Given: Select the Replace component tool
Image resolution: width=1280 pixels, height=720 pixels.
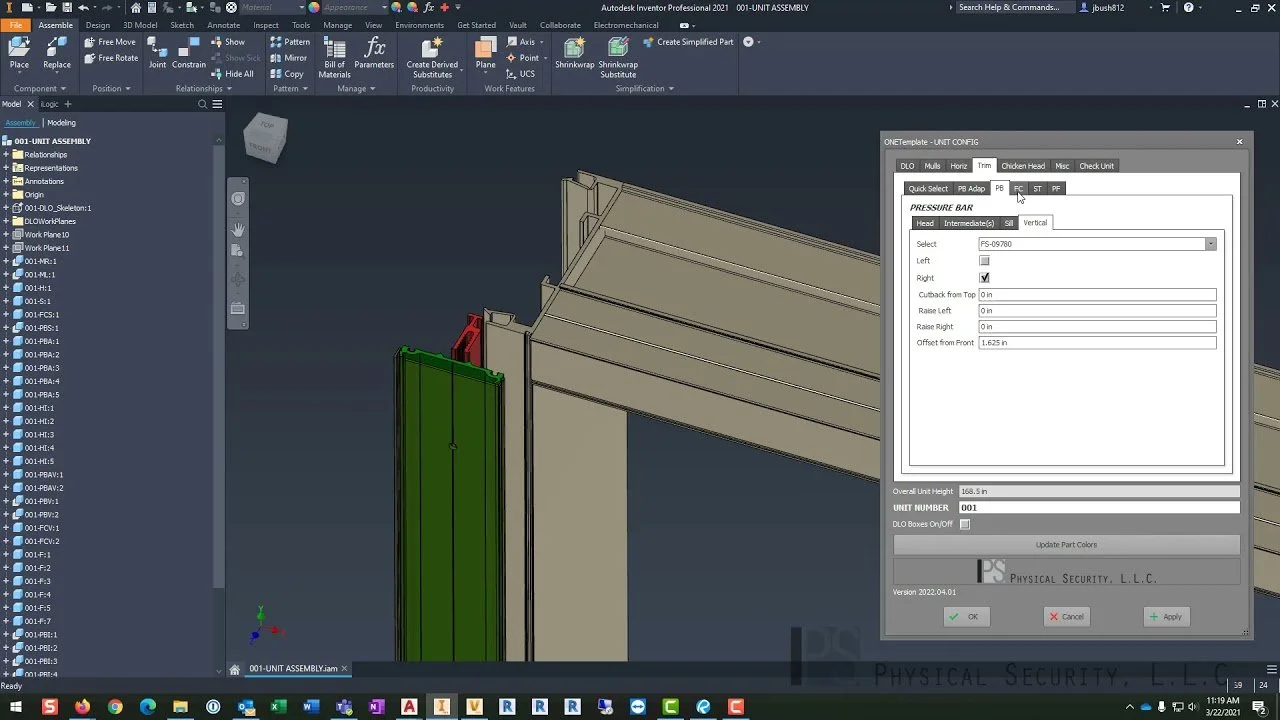Looking at the screenshot, I should [57, 54].
